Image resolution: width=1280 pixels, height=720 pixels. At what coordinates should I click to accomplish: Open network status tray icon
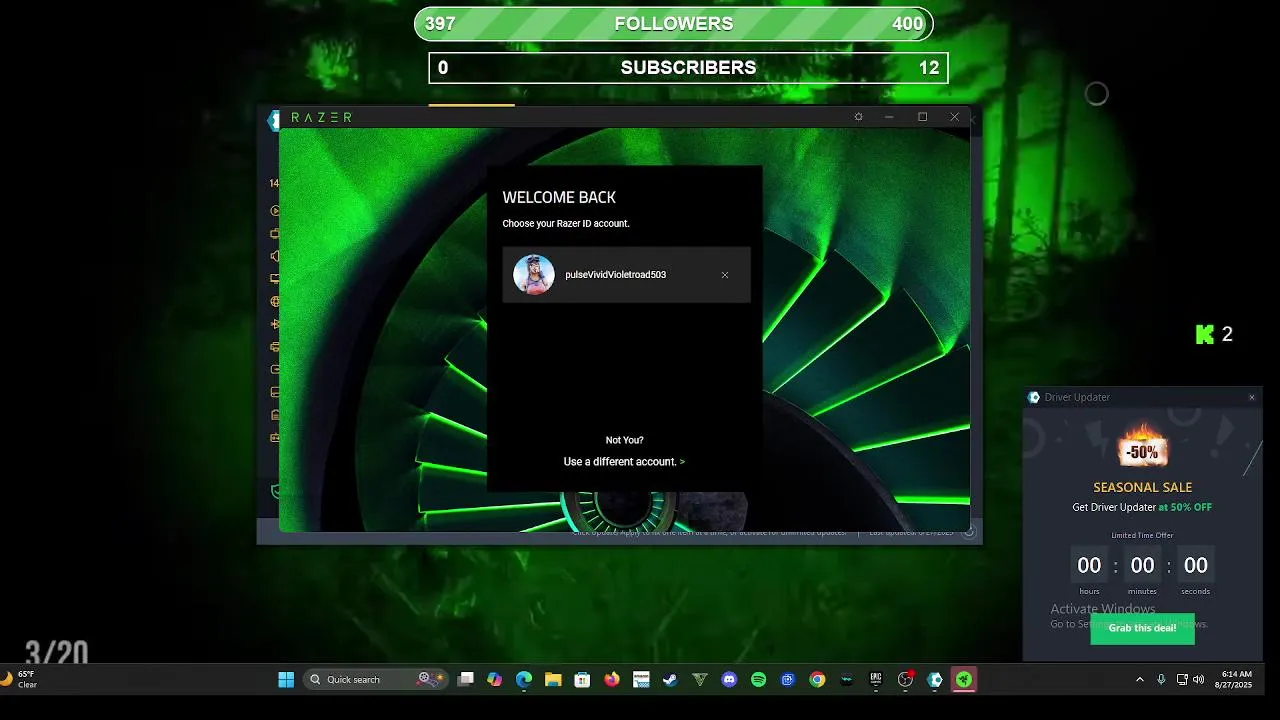point(1182,680)
